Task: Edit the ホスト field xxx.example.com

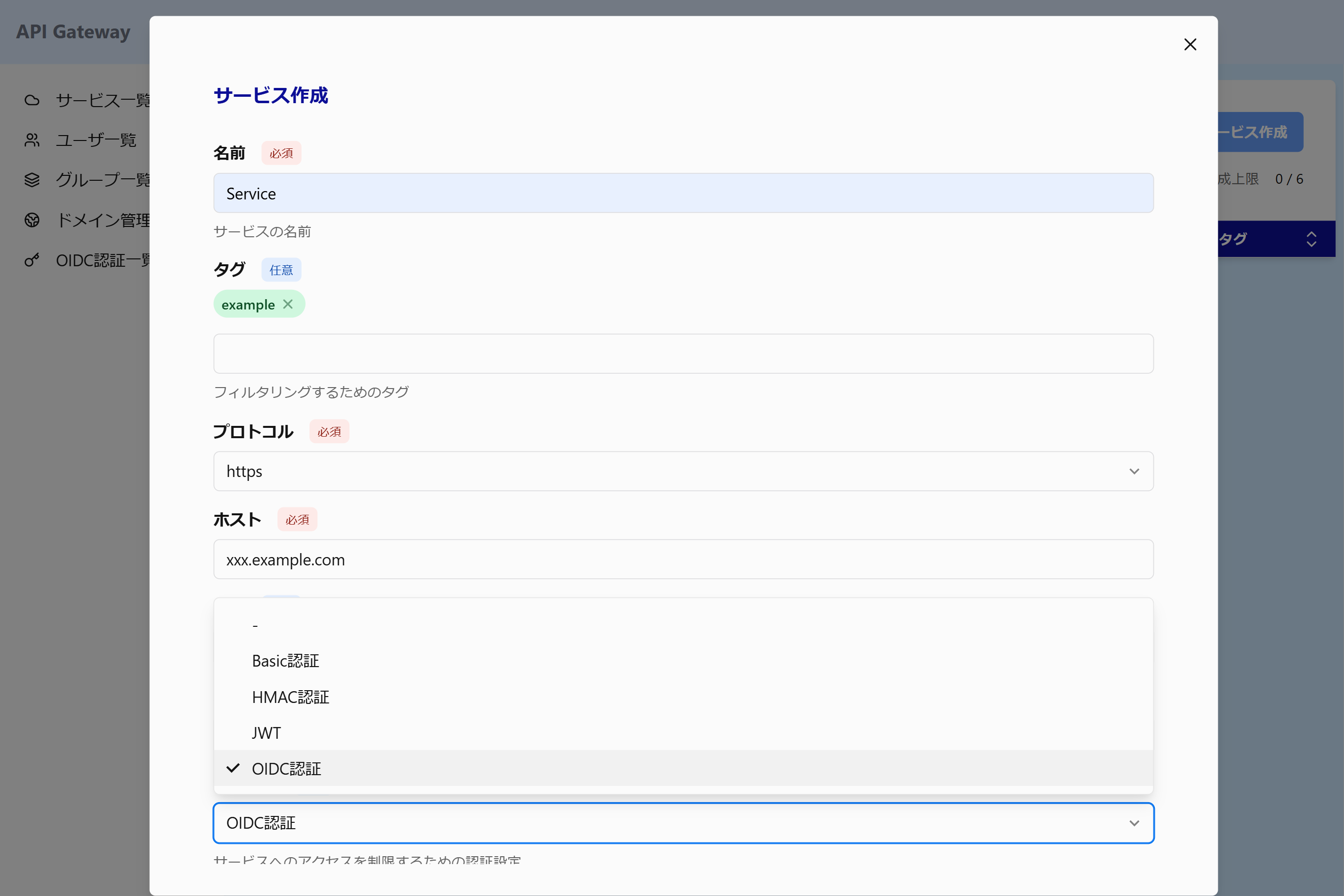Action: click(683, 559)
